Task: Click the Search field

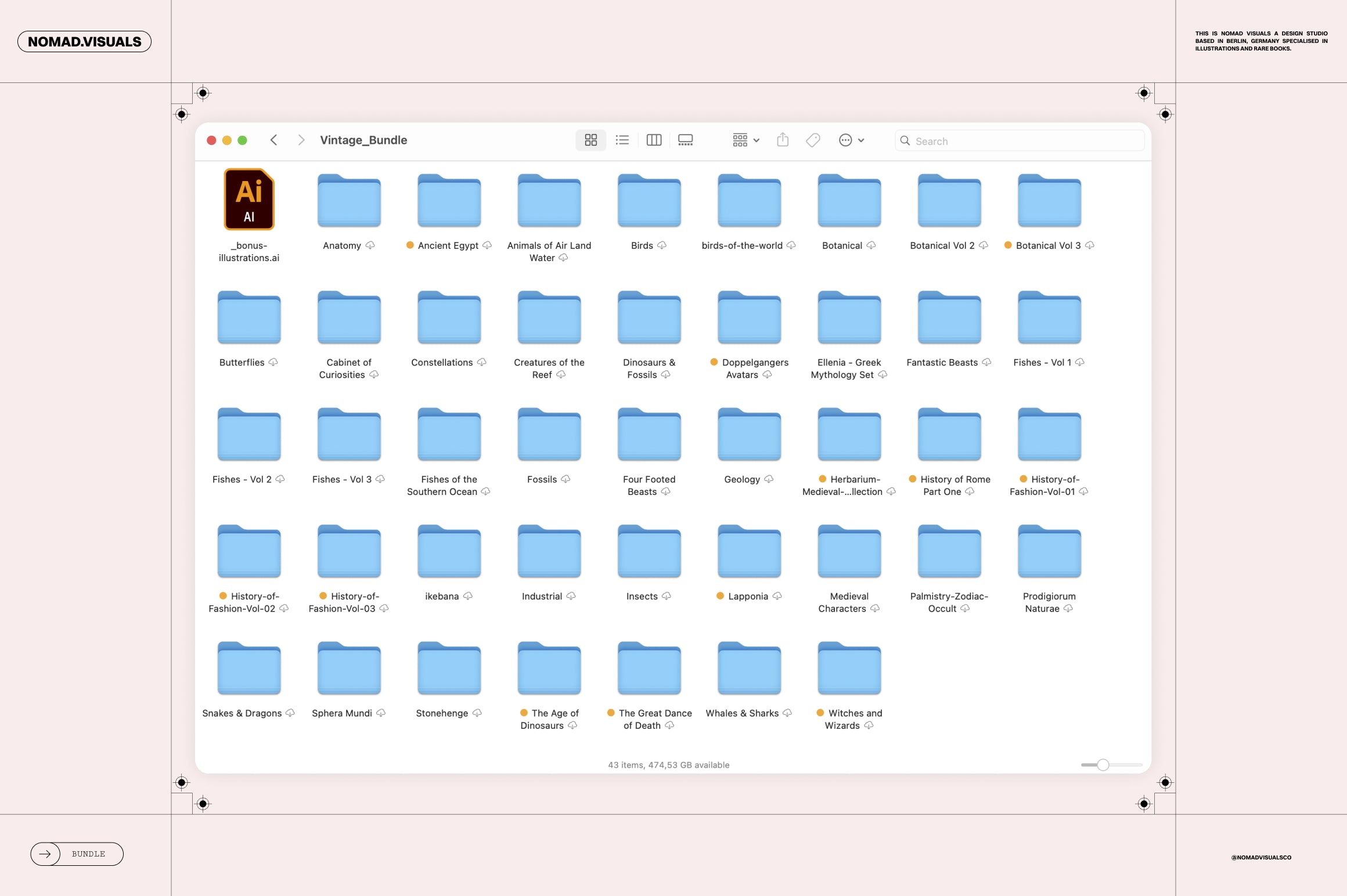Action: coord(1019,141)
